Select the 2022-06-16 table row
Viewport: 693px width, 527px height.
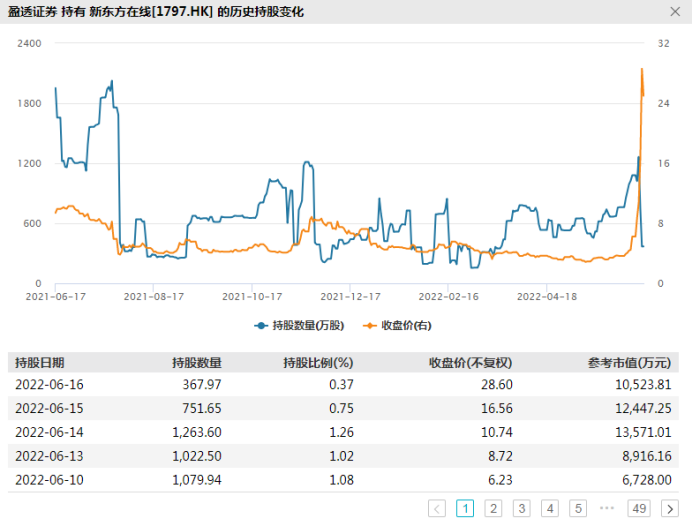click(x=346, y=384)
